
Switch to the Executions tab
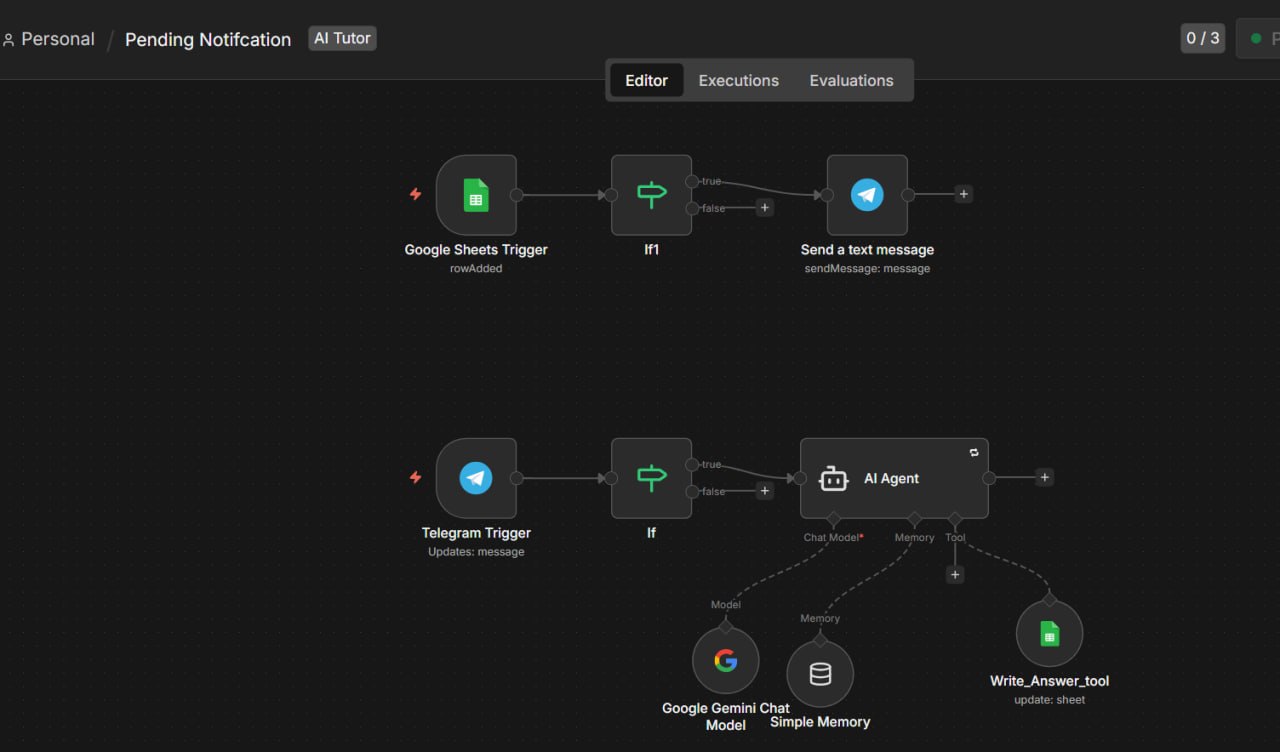(738, 80)
